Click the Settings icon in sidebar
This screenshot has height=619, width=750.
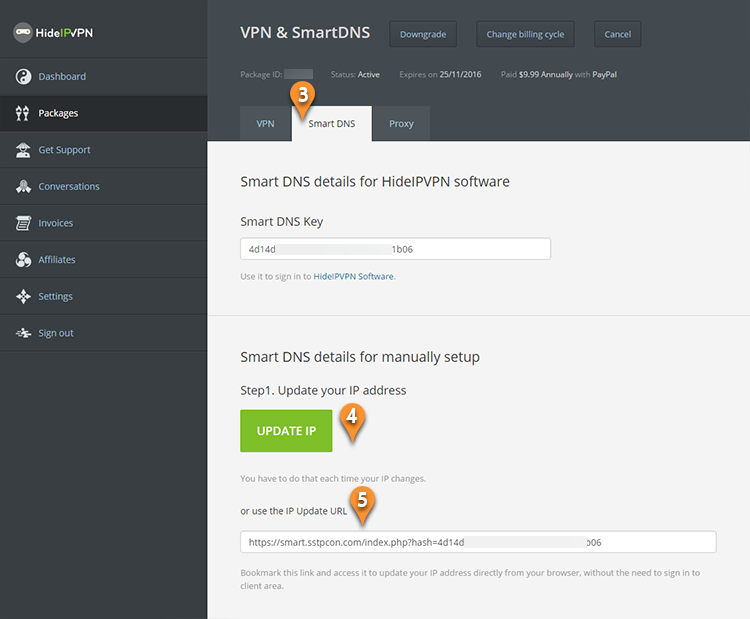[x=23, y=297]
